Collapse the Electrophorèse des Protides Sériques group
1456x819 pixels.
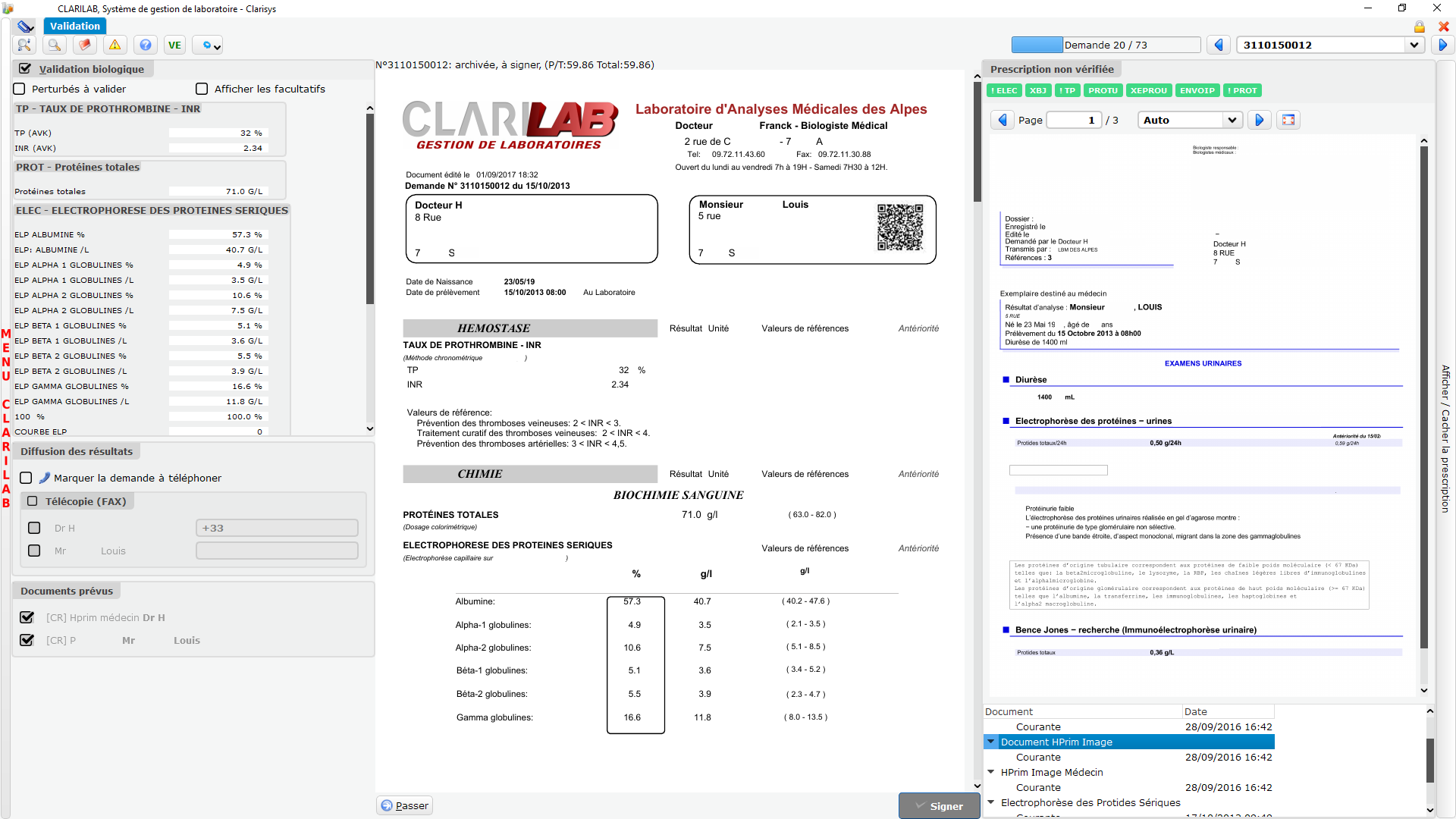pyautogui.click(x=990, y=802)
